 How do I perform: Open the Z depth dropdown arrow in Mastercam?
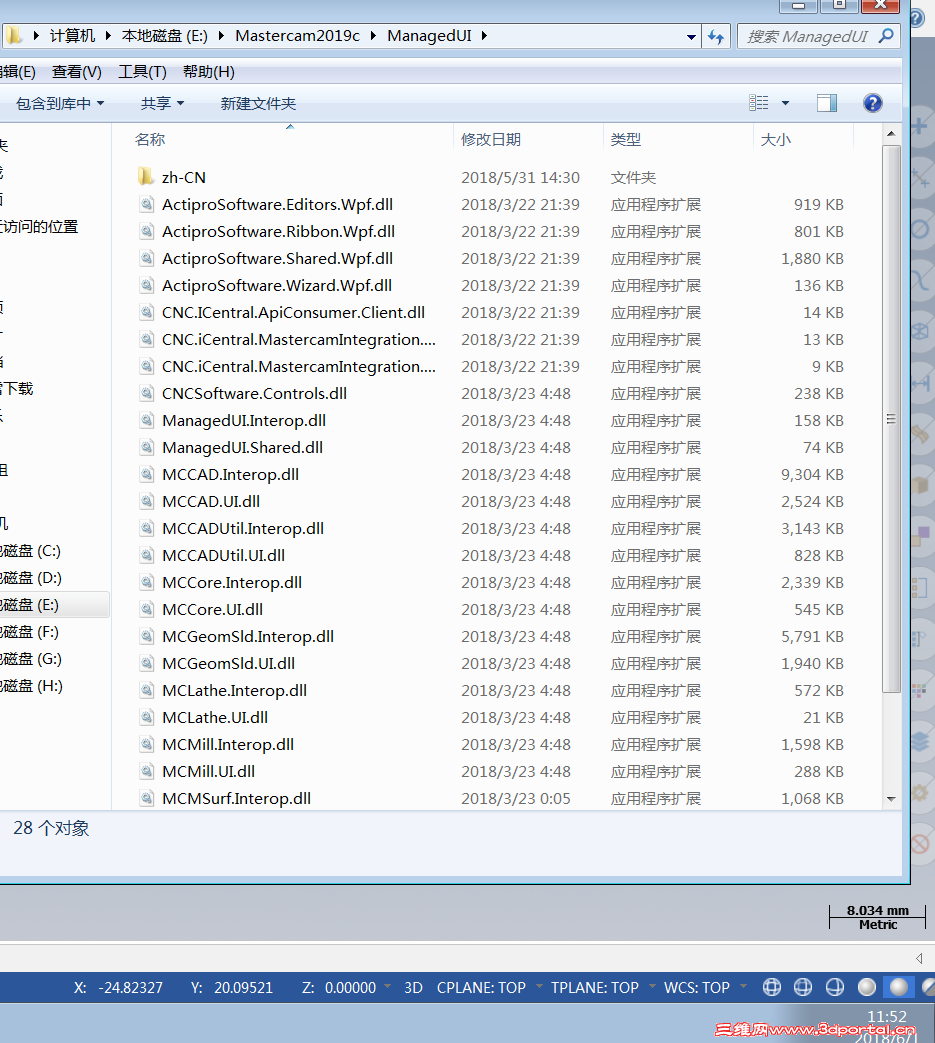(x=388, y=986)
